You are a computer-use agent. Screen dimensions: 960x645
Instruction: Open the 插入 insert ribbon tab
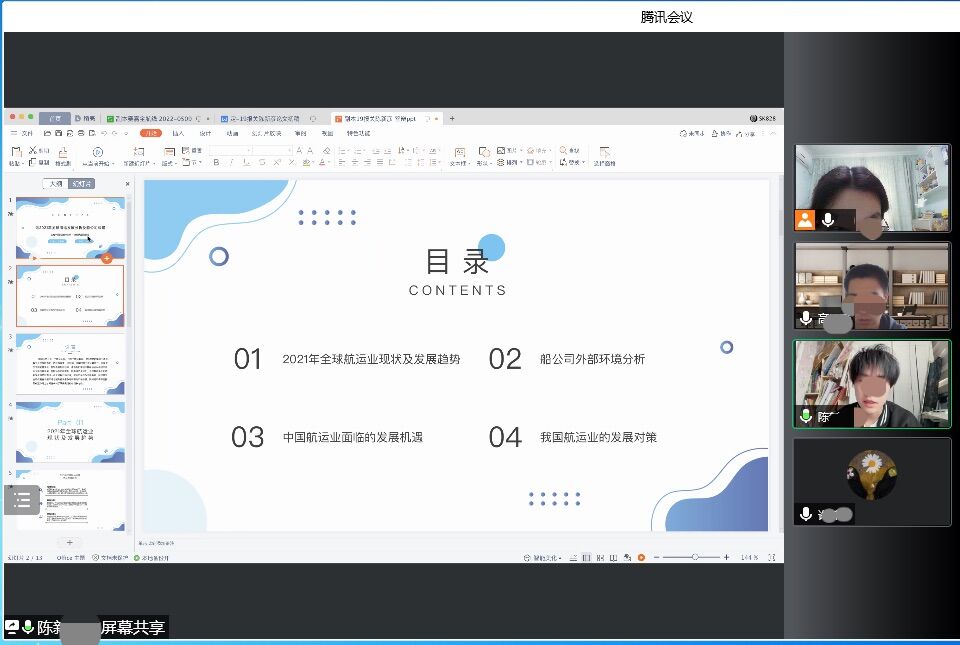tap(178, 132)
